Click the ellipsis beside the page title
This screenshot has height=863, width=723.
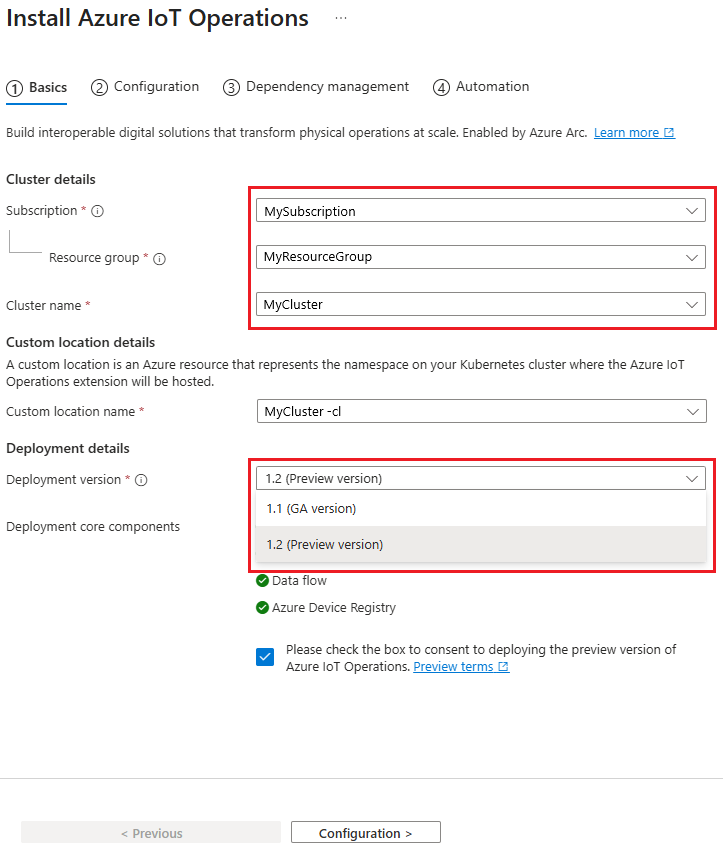tap(340, 17)
